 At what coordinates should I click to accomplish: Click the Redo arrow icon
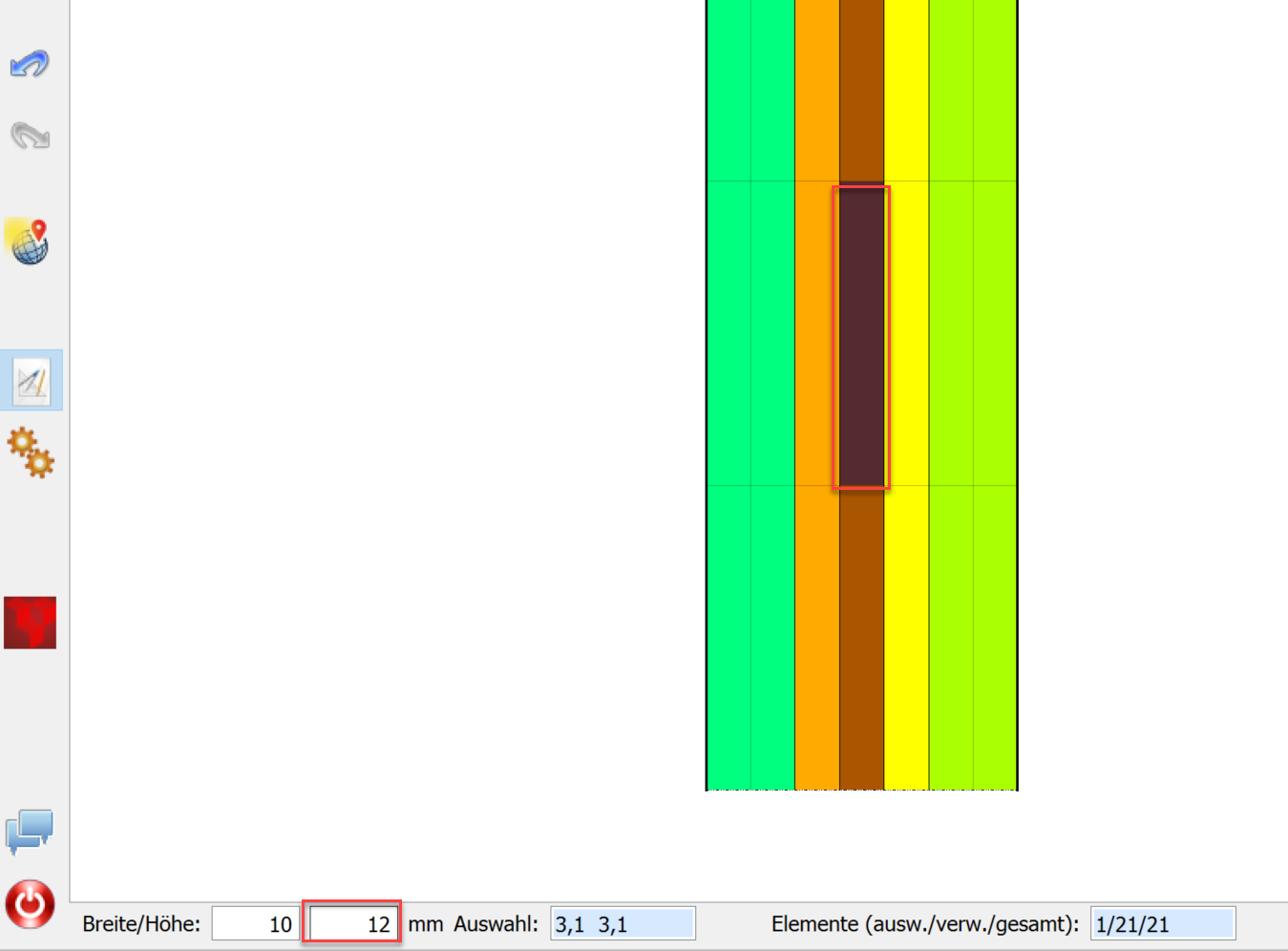pos(30,136)
